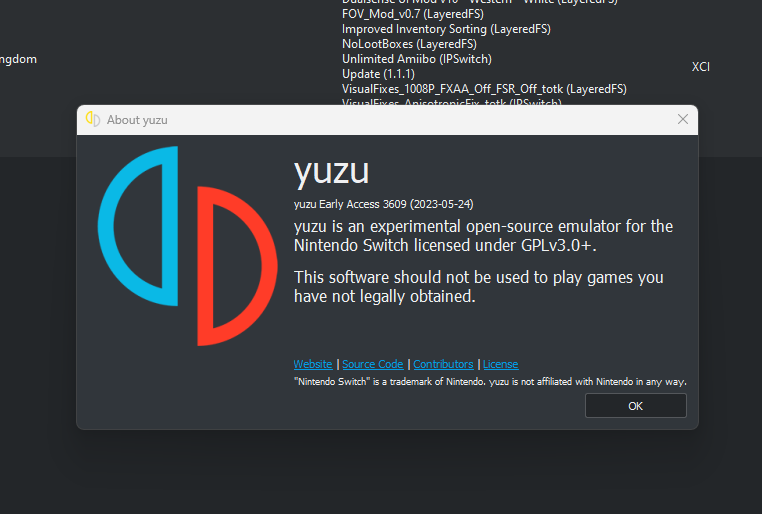
Task: Open the Source Code link
Action: 373,364
